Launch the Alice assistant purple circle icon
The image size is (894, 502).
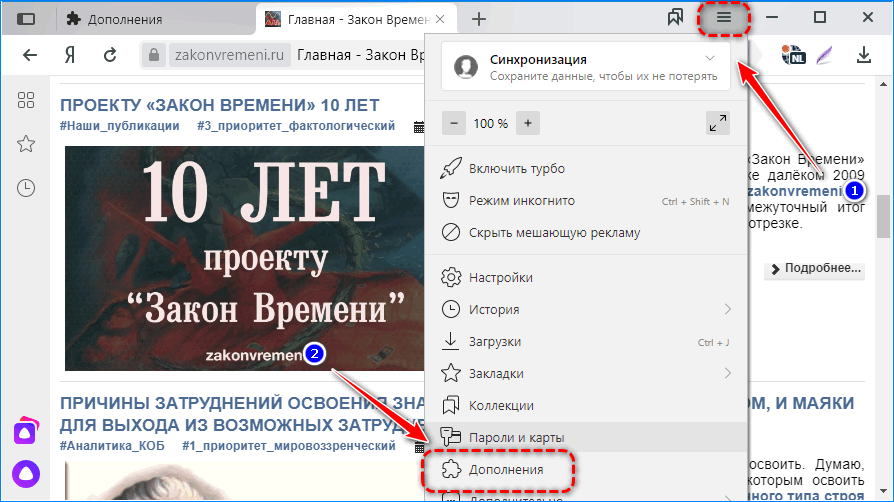point(26,473)
